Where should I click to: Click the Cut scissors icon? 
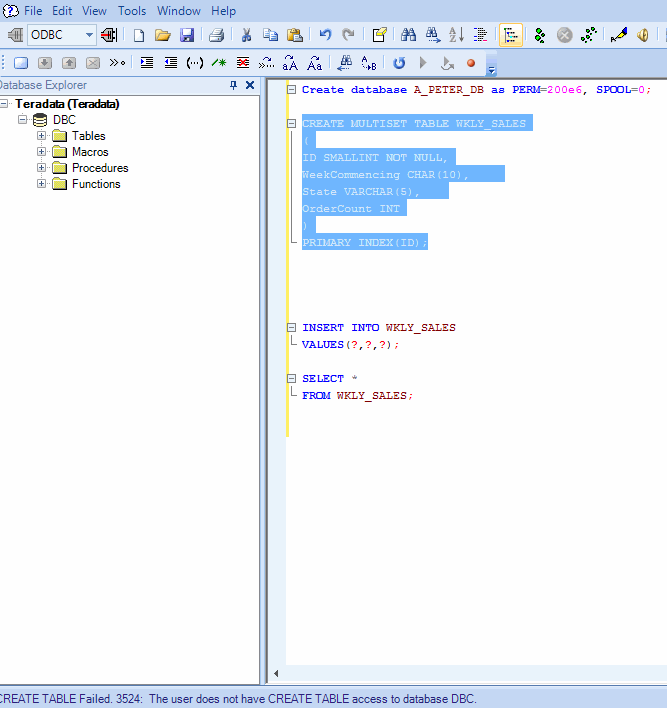[x=246, y=35]
